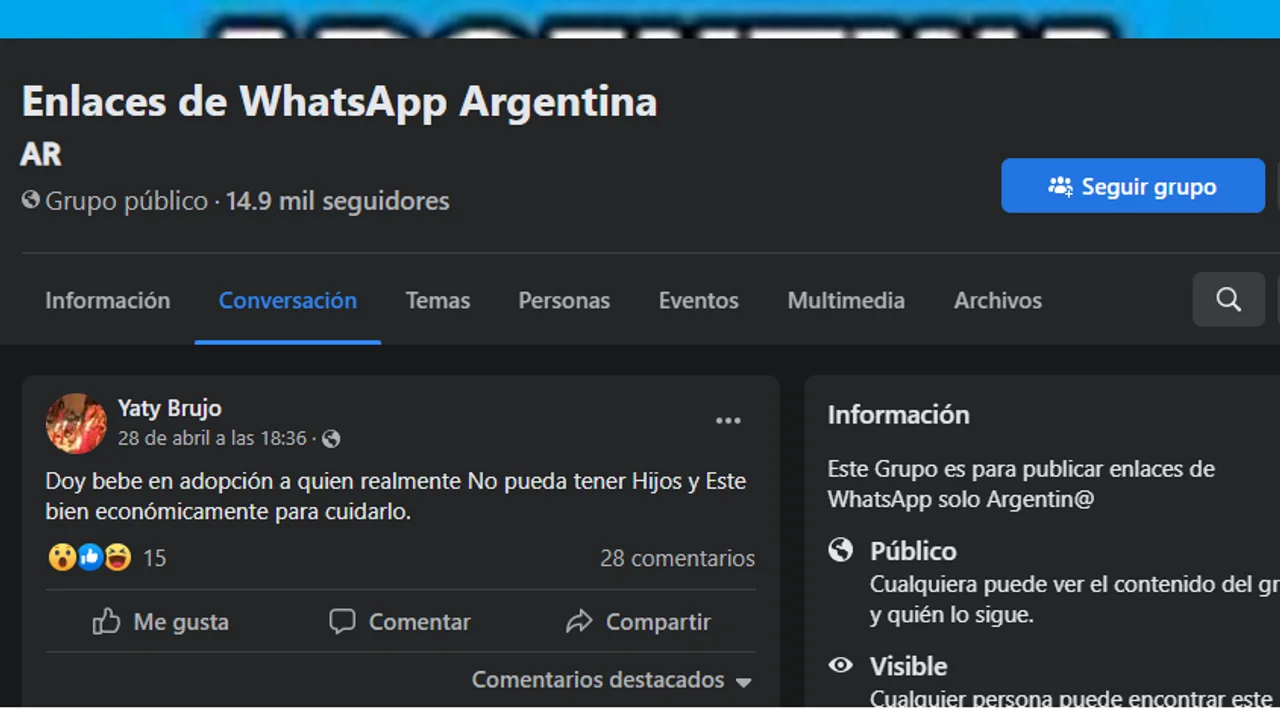Screen dimensions: 1280x708
Task: Open the three-dot post options menu
Action: [x=728, y=421]
